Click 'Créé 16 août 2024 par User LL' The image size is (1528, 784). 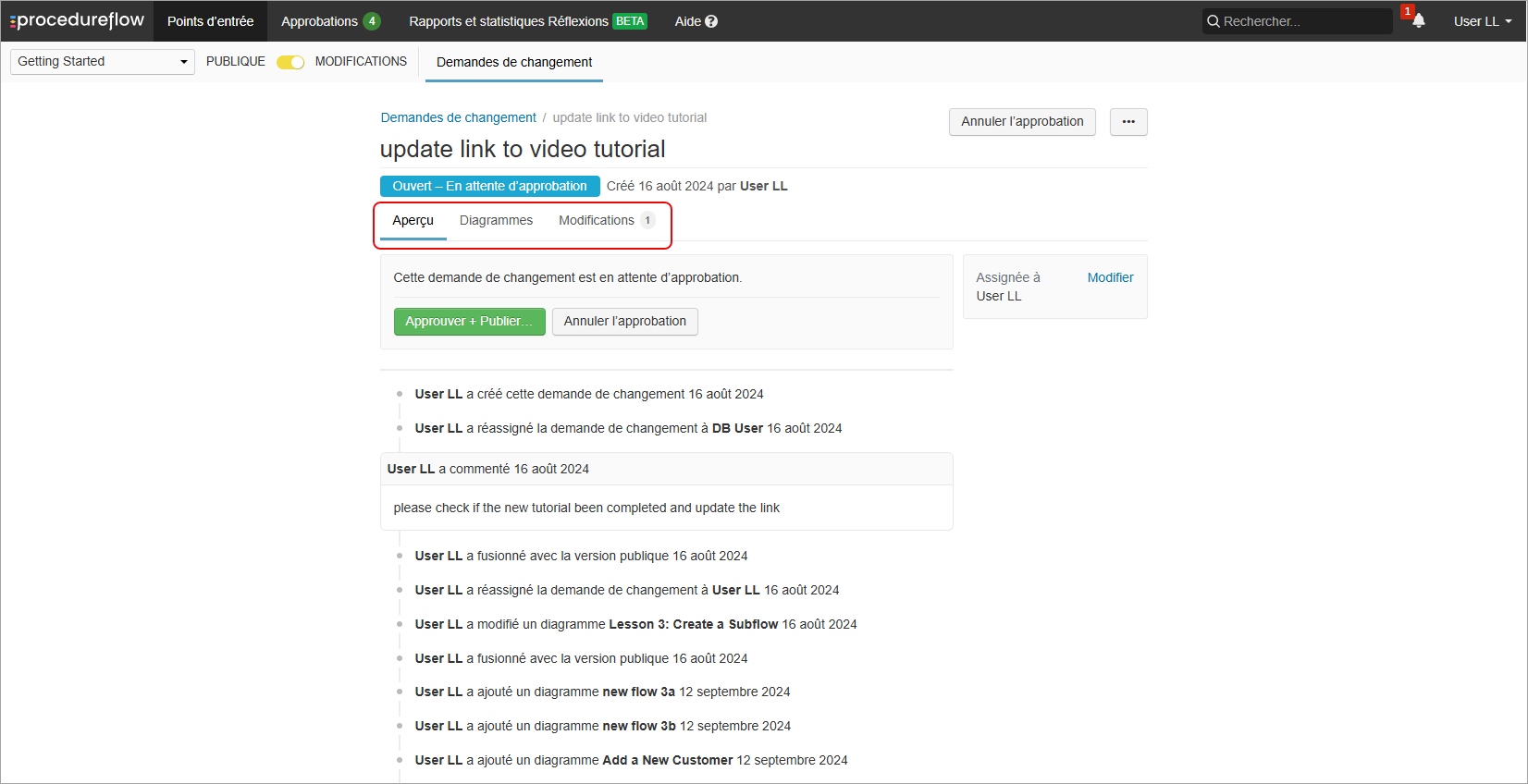tap(697, 186)
